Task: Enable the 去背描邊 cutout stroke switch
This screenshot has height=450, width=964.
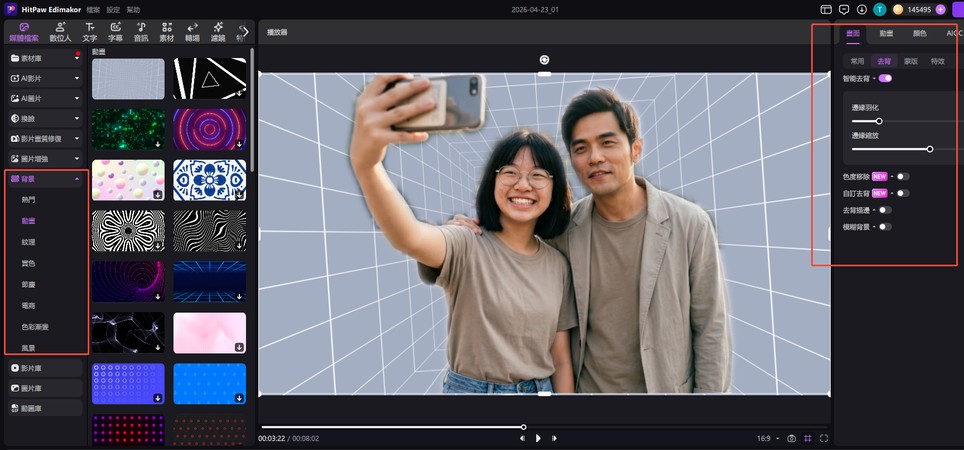Action: (x=885, y=210)
